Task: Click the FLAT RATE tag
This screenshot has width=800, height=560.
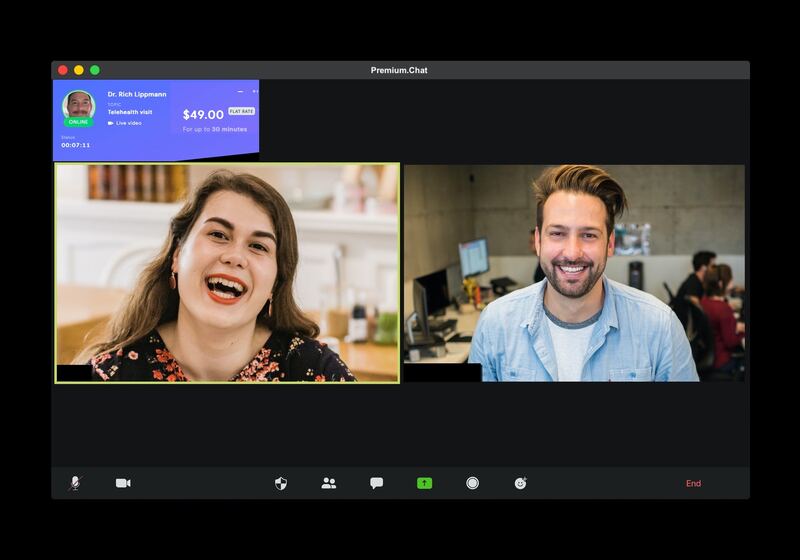Action: coord(241,111)
